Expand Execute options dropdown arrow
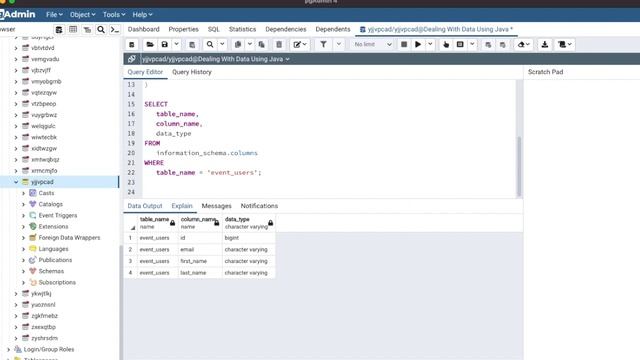This screenshot has height=360, width=640. click(x=430, y=44)
